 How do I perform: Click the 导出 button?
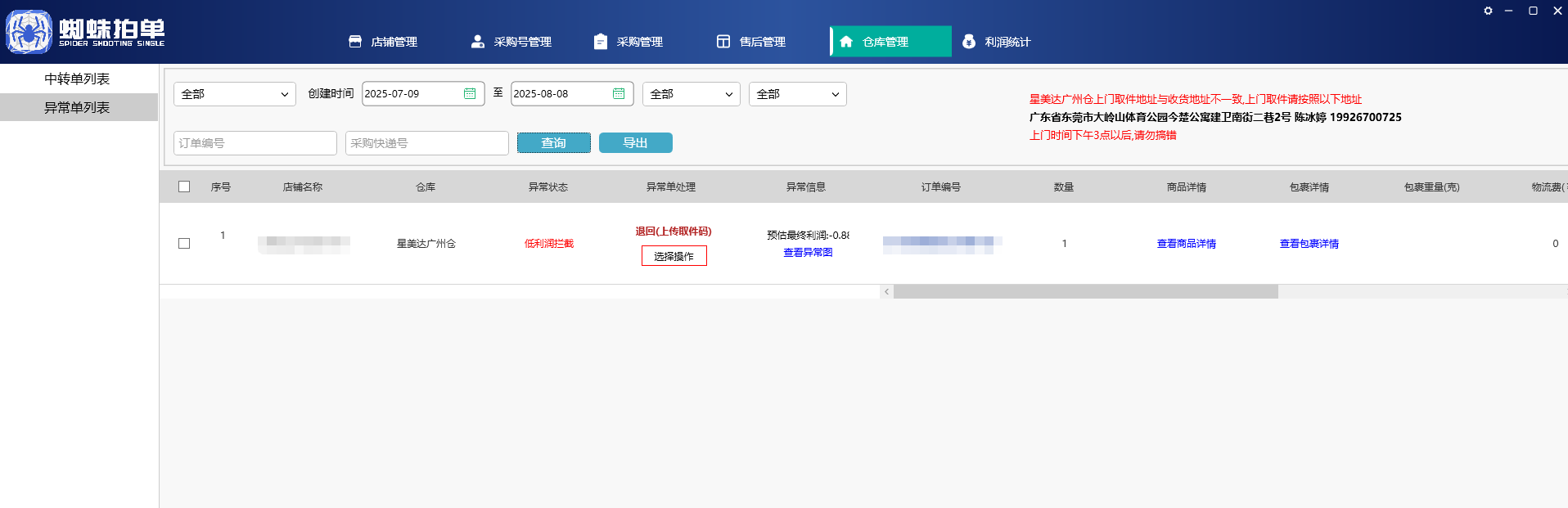pyautogui.click(x=636, y=143)
